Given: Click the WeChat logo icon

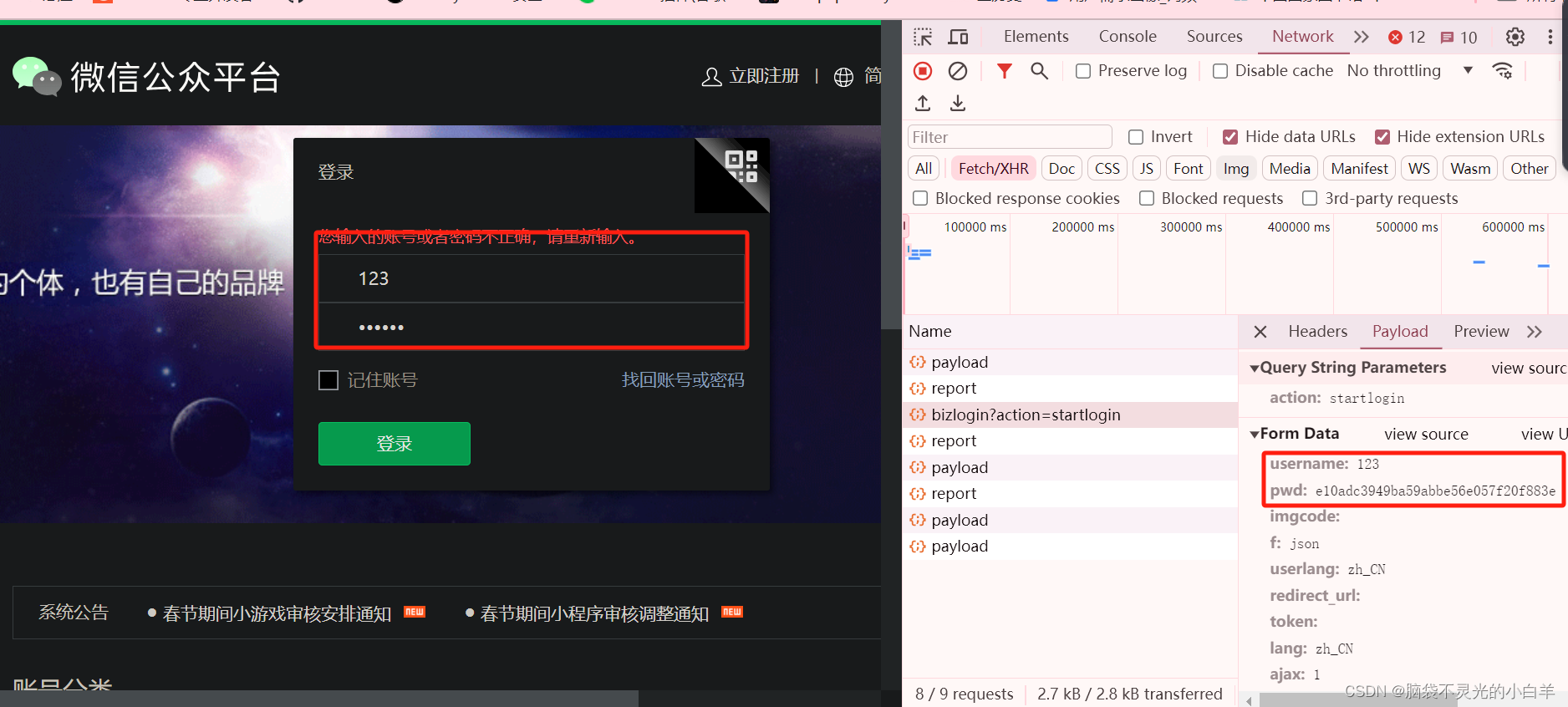Looking at the screenshot, I should [x=37, y=77].
